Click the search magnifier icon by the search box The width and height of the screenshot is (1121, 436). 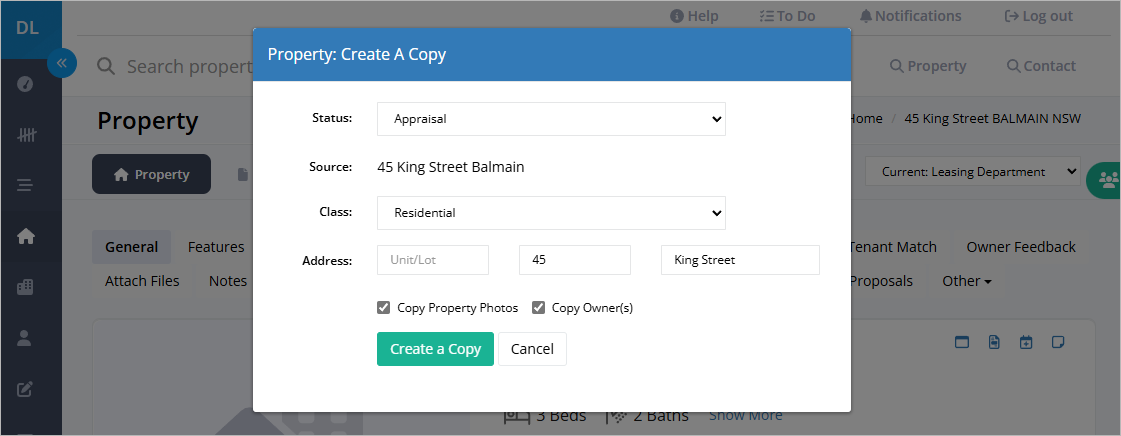coord(106,66)
